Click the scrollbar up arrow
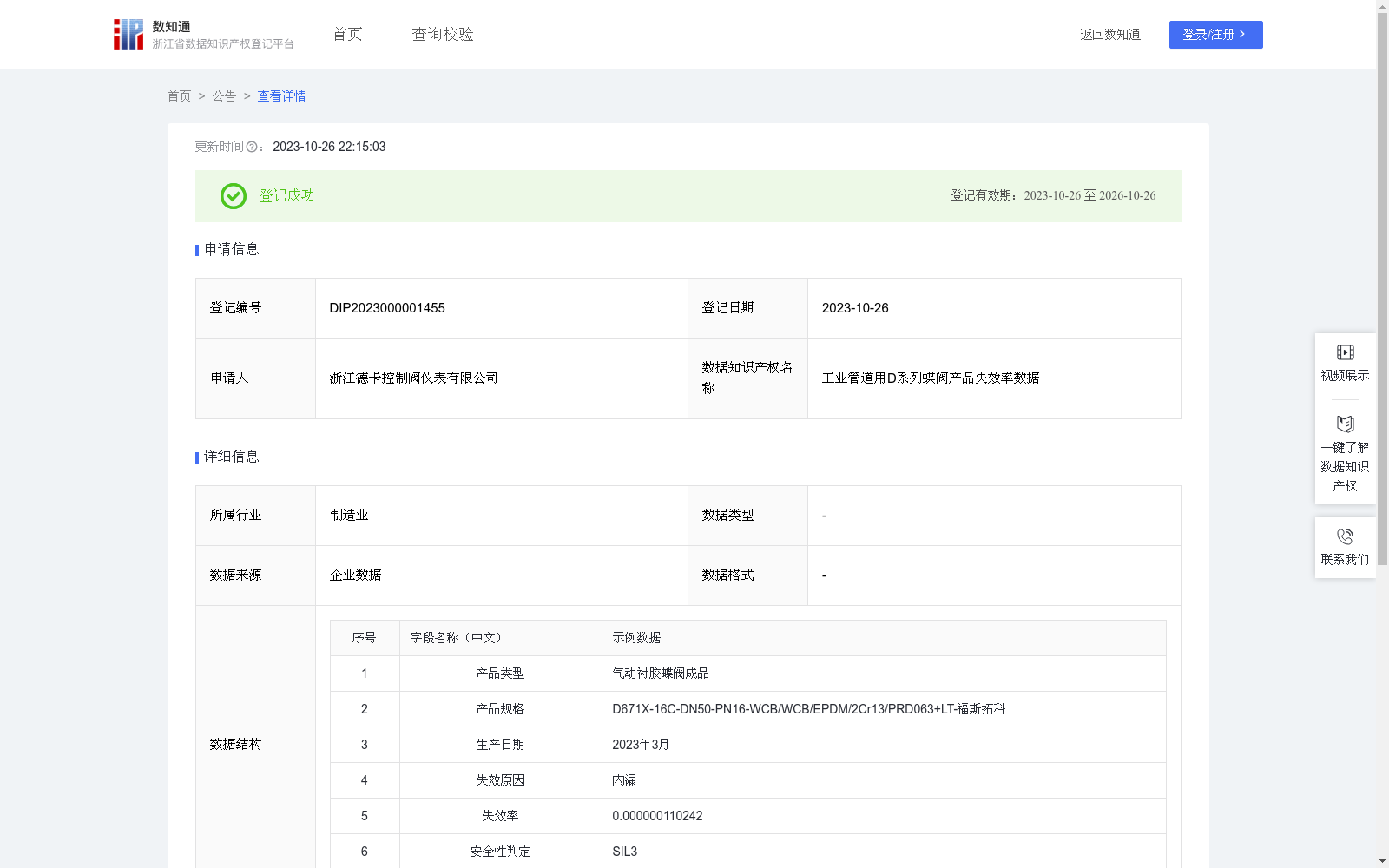 click(x=1382, y=6)
